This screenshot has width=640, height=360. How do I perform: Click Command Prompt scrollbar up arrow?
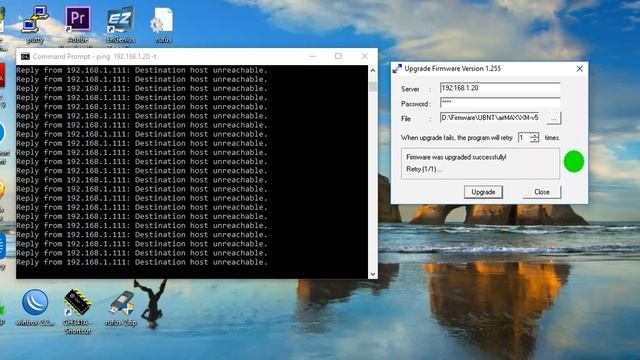pyautogui.click(x=373, y=70)
